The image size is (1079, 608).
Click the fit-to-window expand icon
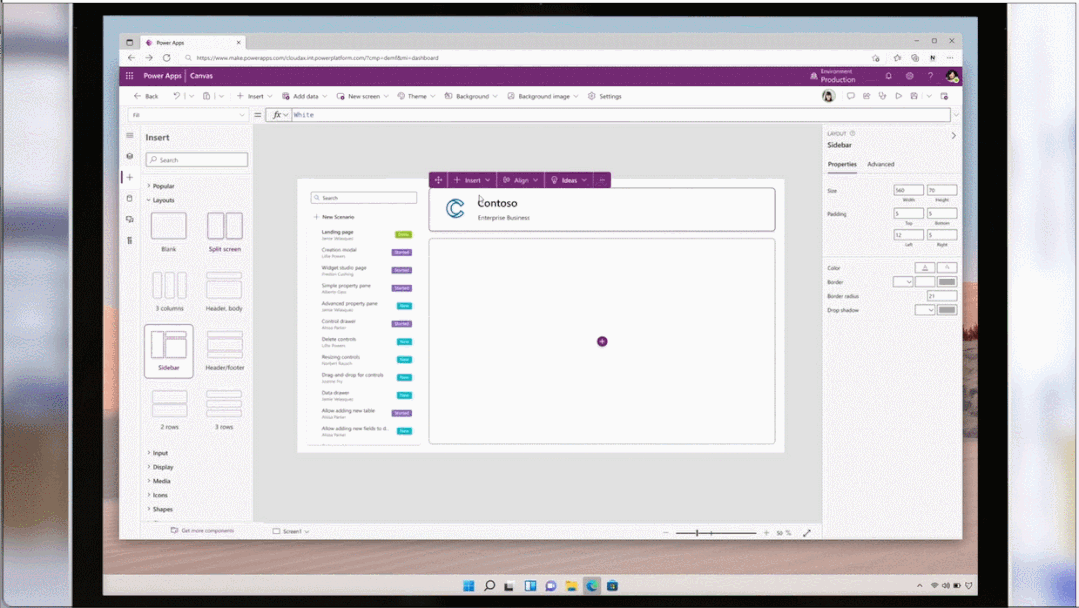click(806, 532)
